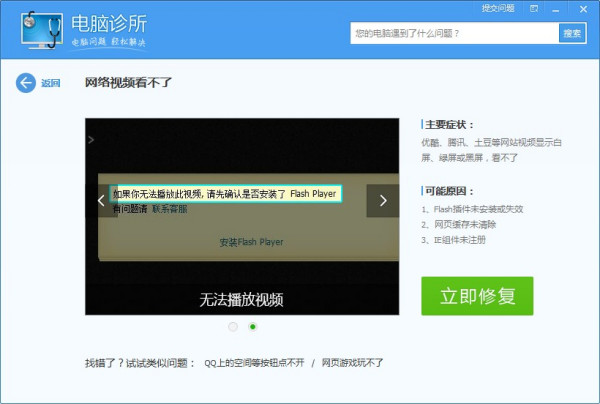The image size is (600, 404).
Task: Click the 找错了？试试类似问题 label
Action: pyautogui.click(x=140, y=363)
